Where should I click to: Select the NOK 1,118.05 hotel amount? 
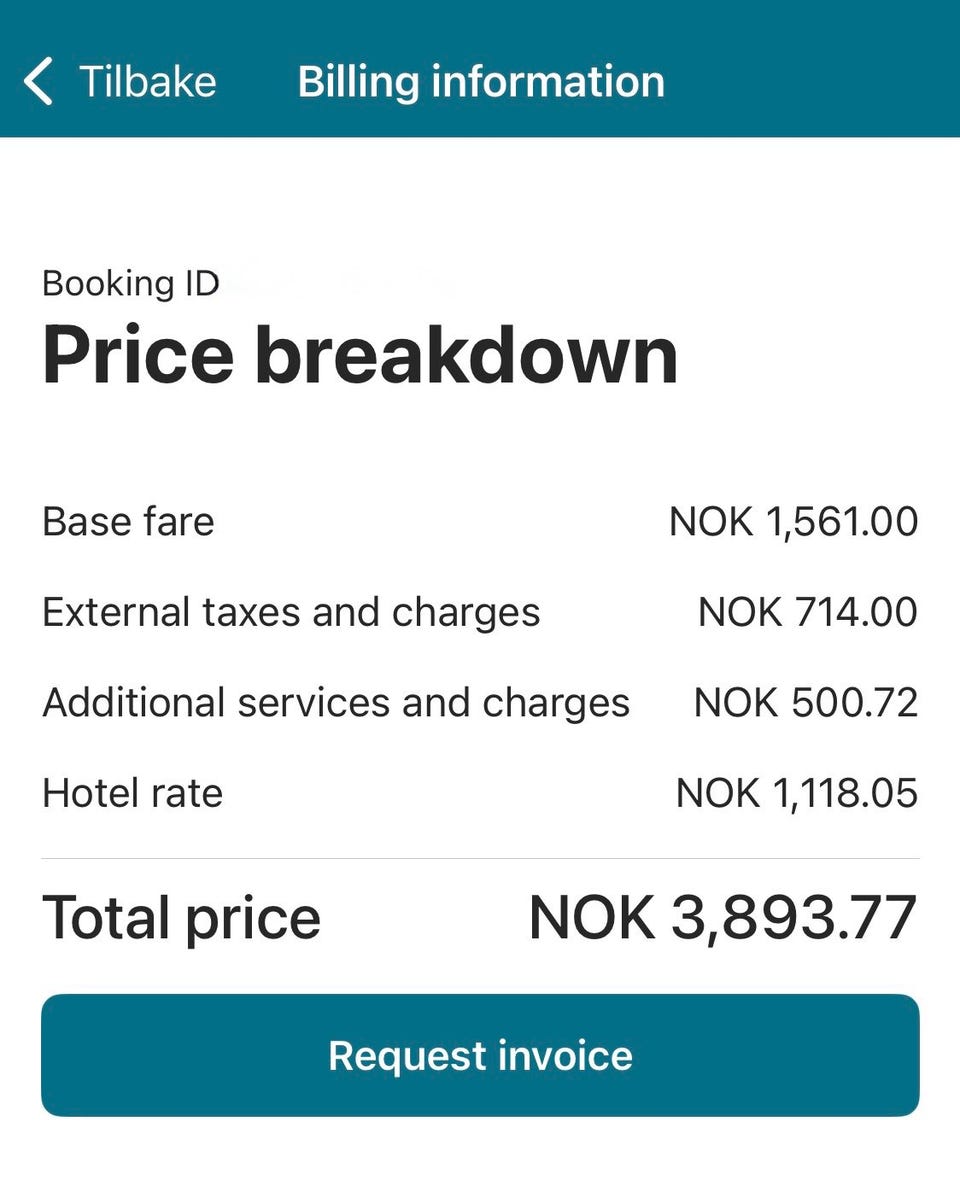[x=796, y=793]
